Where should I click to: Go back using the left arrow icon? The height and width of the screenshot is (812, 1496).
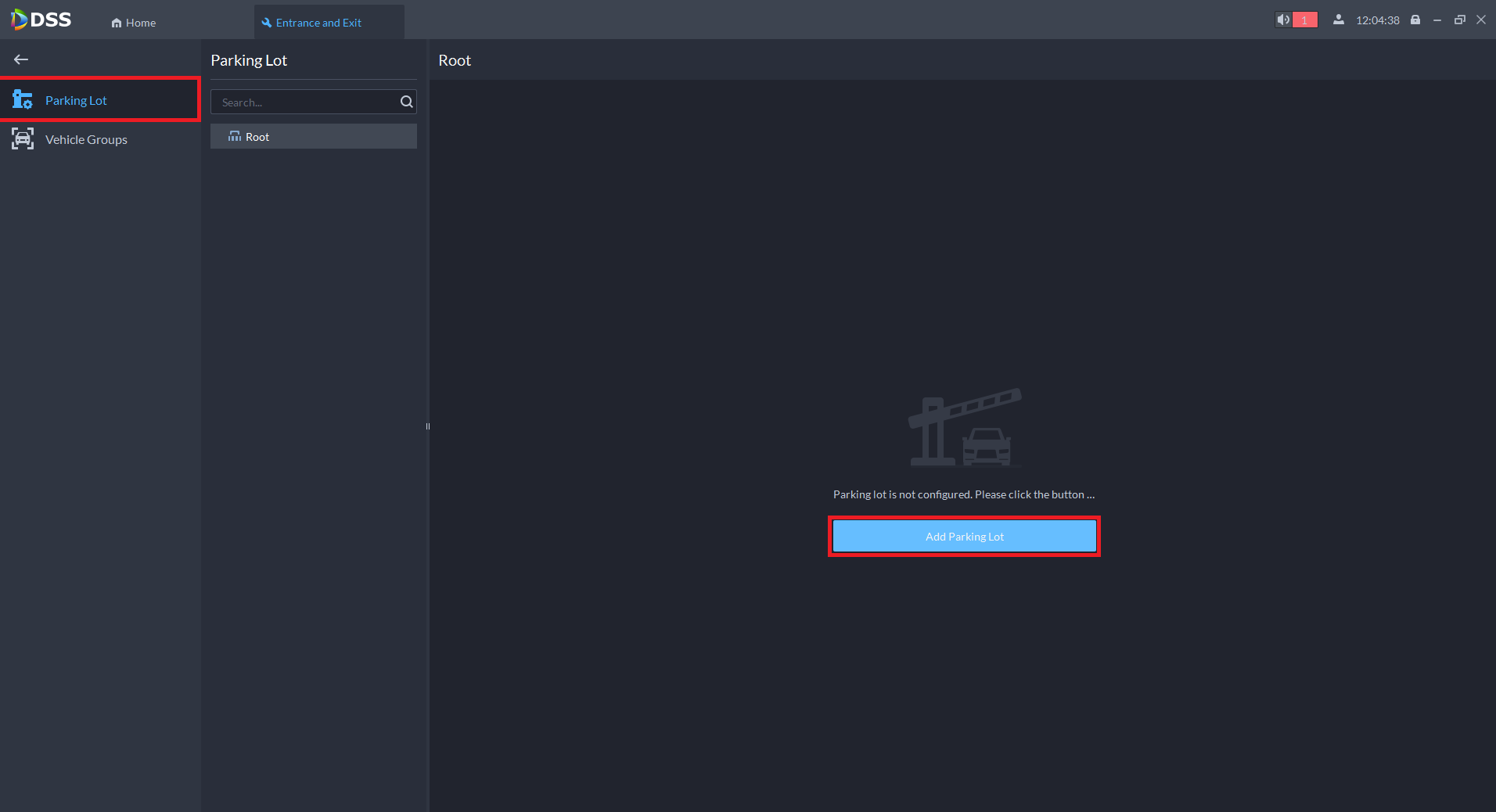(x=21, y=59)
